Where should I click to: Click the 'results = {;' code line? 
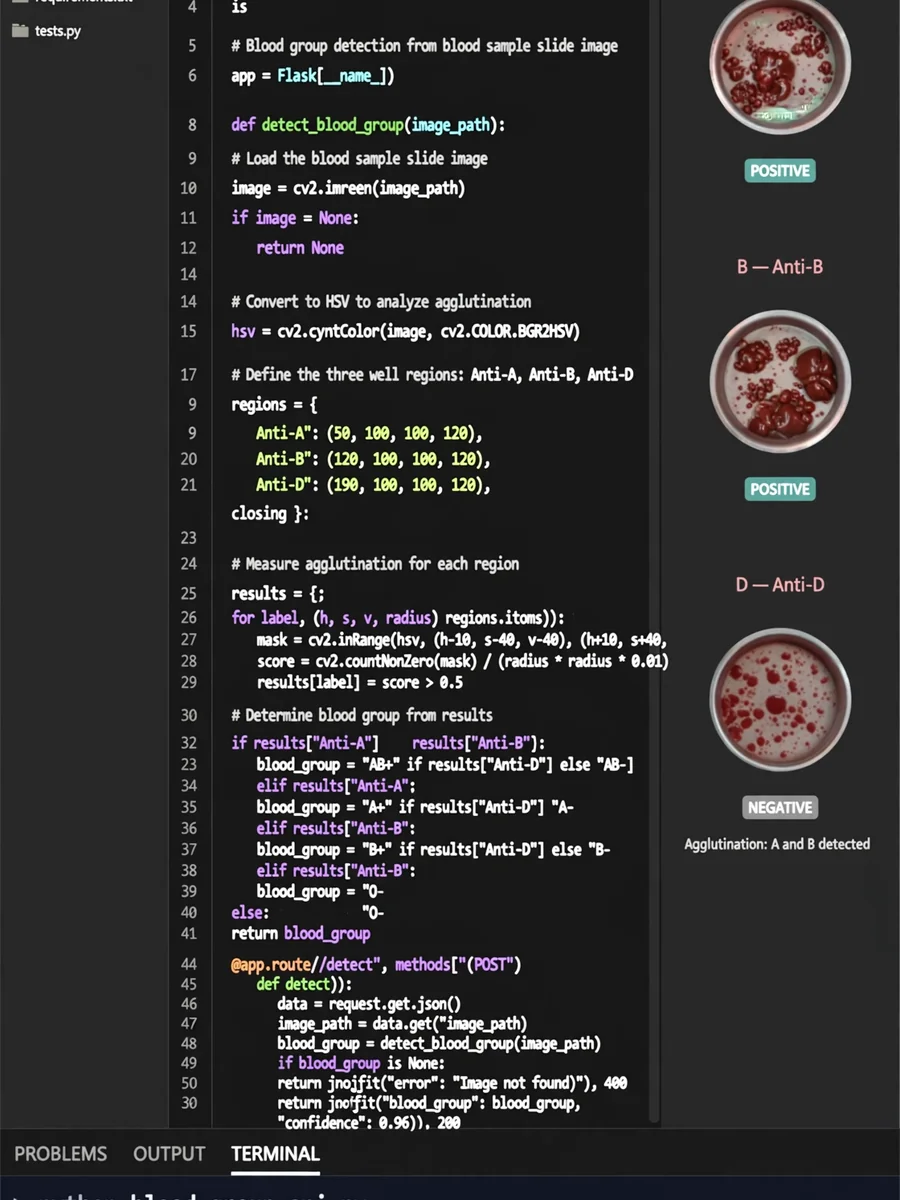click(x=278, y=593)
